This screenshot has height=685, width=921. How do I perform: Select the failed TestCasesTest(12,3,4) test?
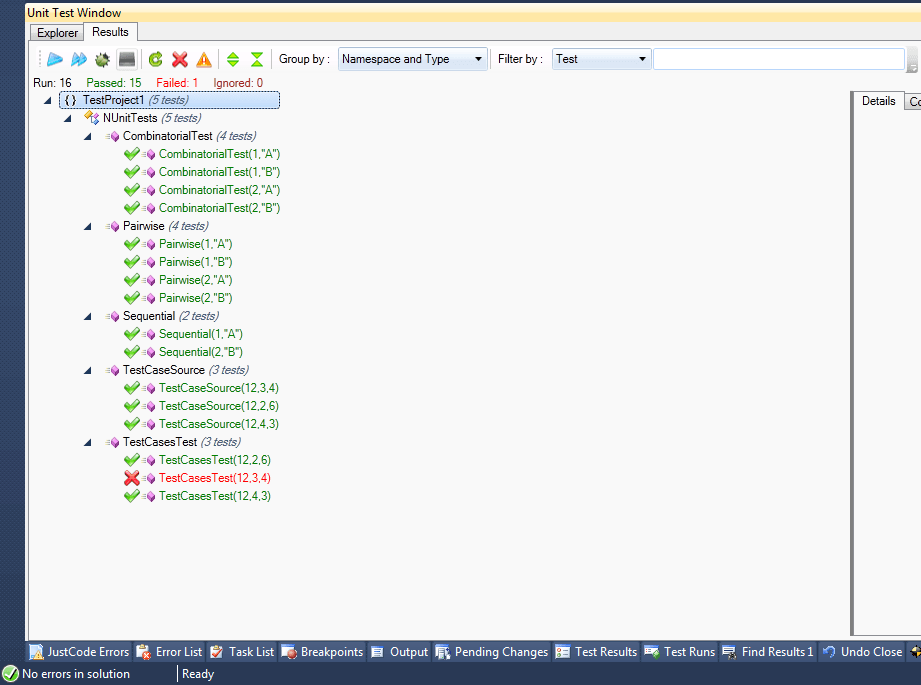tap(214, 478)
